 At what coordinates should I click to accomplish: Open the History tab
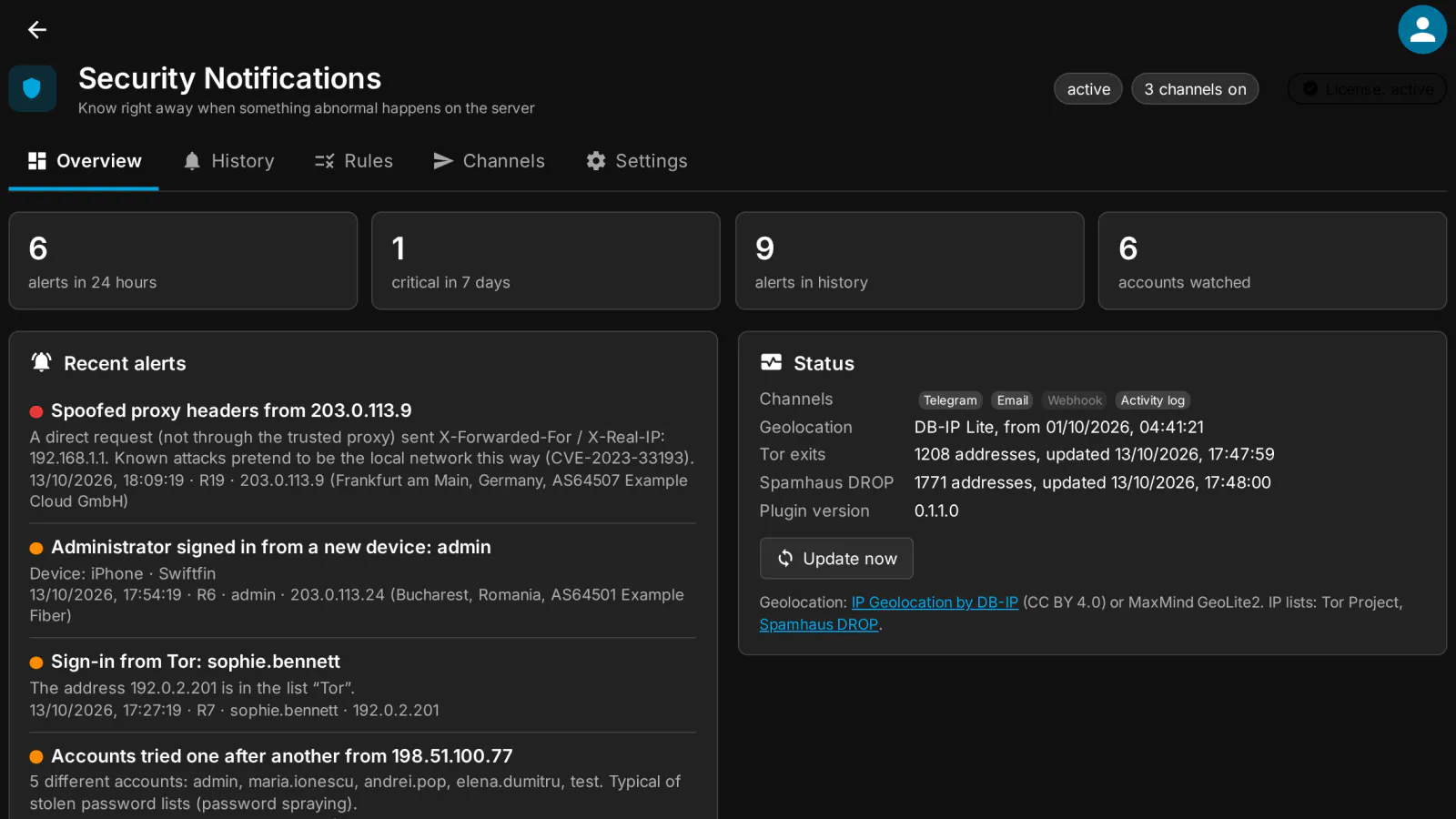228,161
